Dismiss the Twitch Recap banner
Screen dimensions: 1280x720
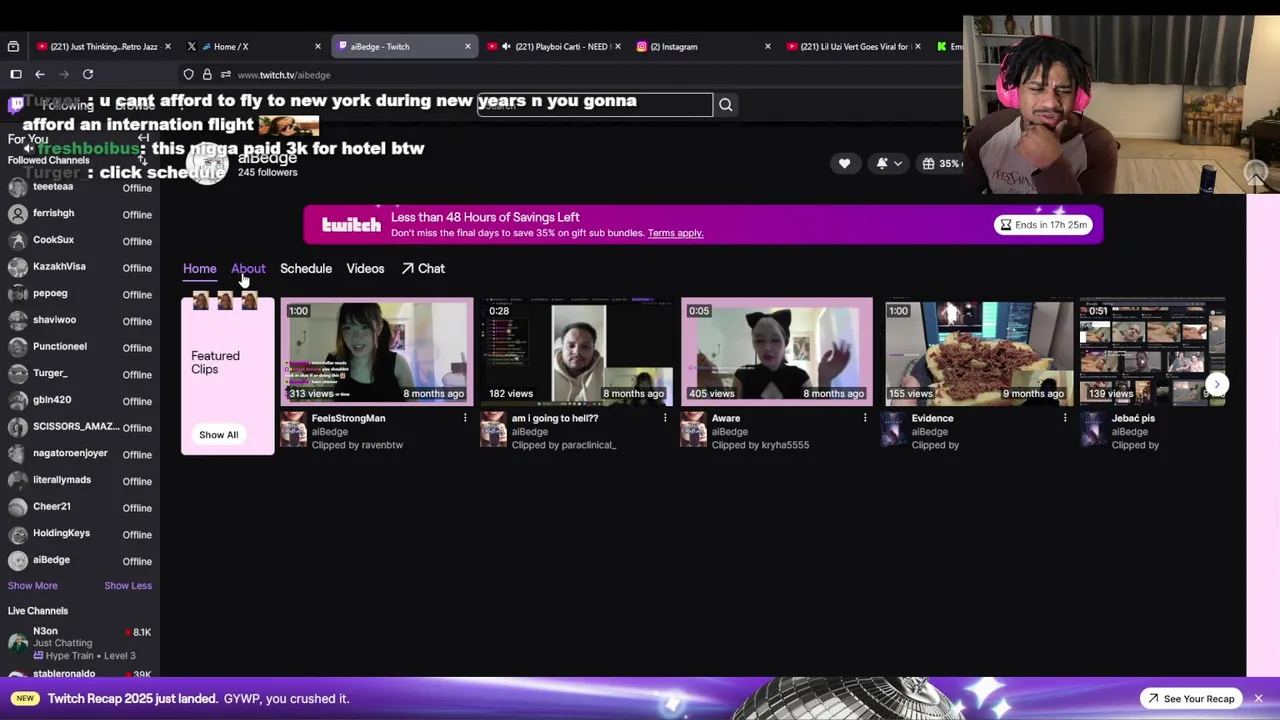click(x=1259, y=698)
